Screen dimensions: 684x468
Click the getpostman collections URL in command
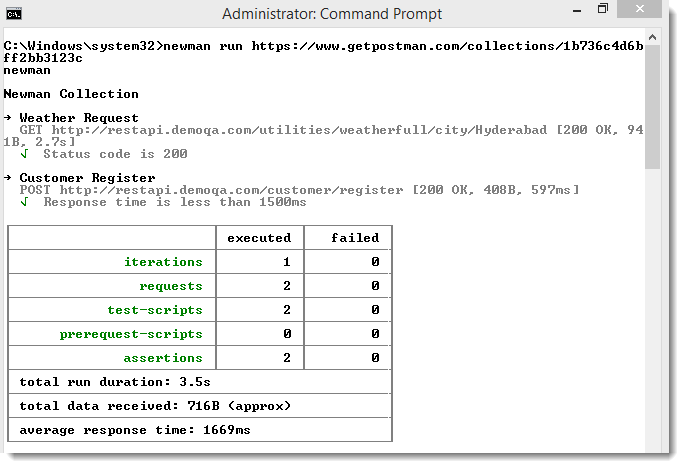click(x=447, y=46)
